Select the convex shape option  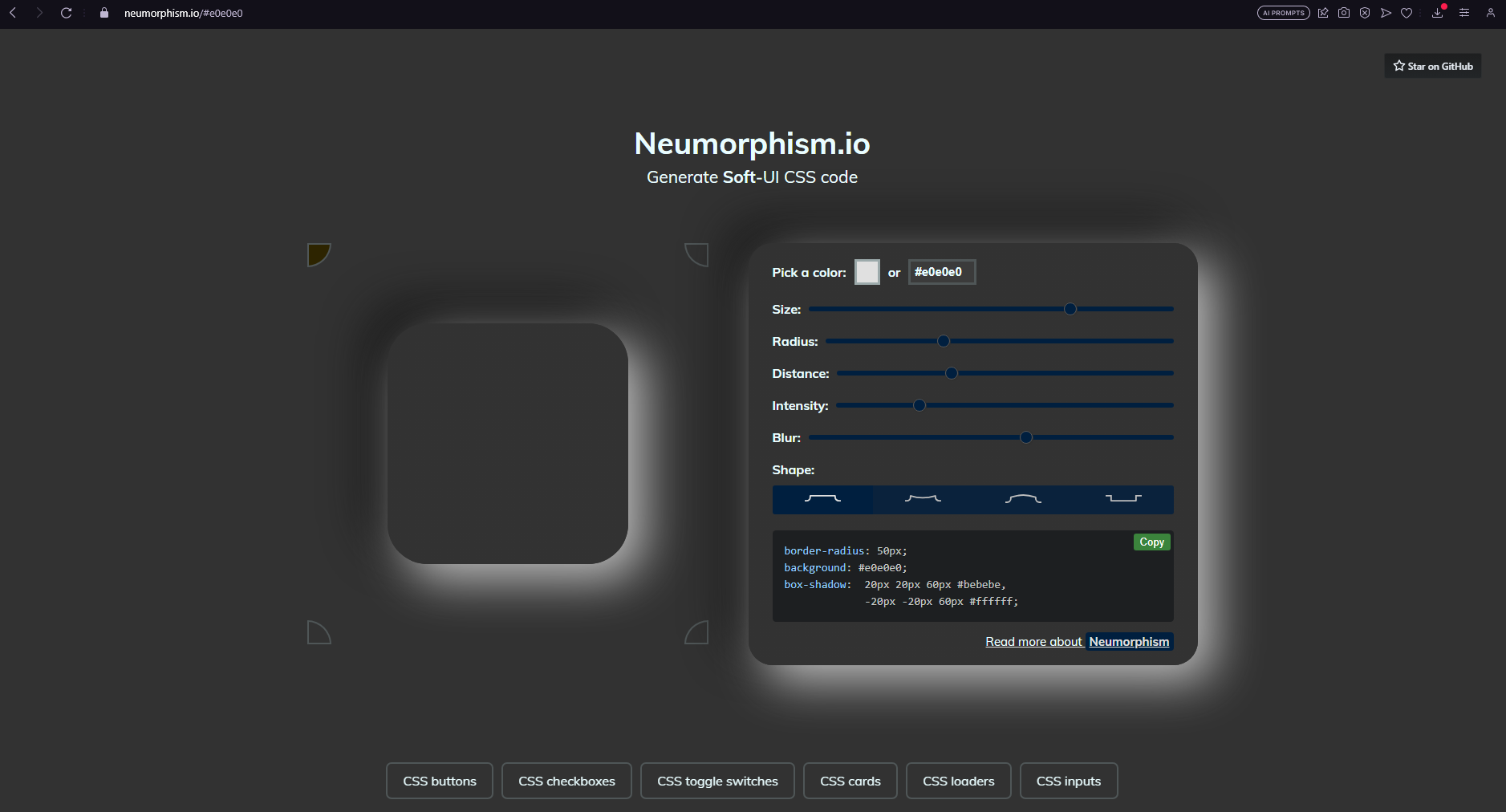[1023, 499]
